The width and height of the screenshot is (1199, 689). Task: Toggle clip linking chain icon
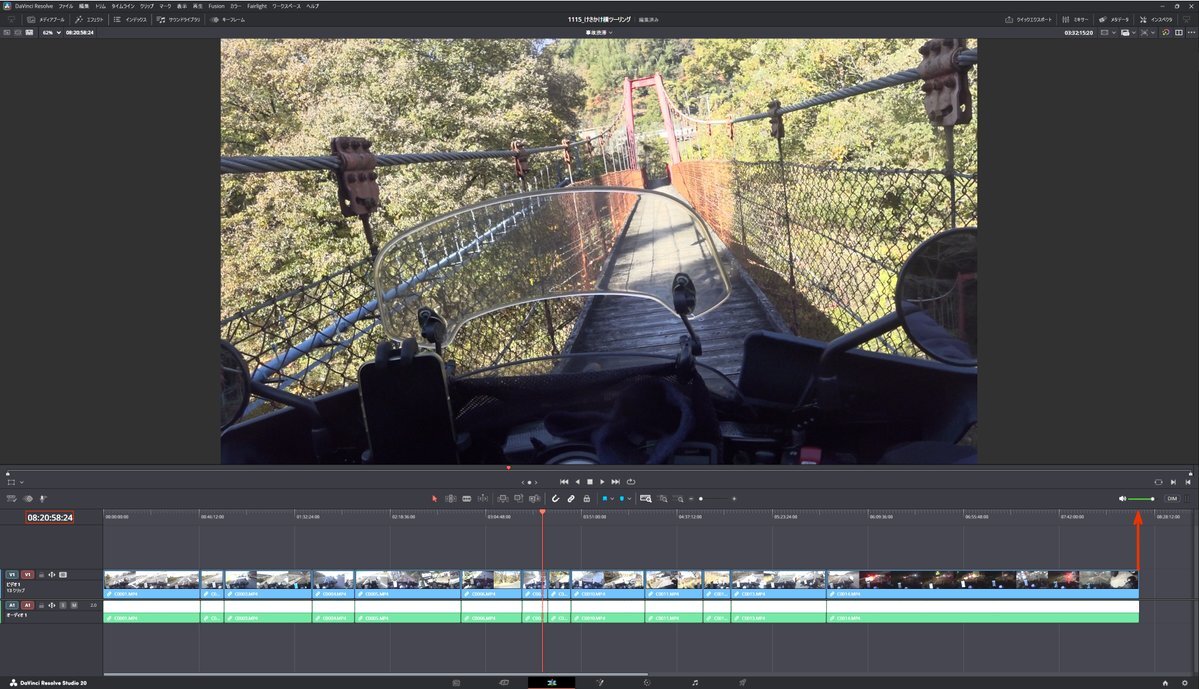point(571,498)
